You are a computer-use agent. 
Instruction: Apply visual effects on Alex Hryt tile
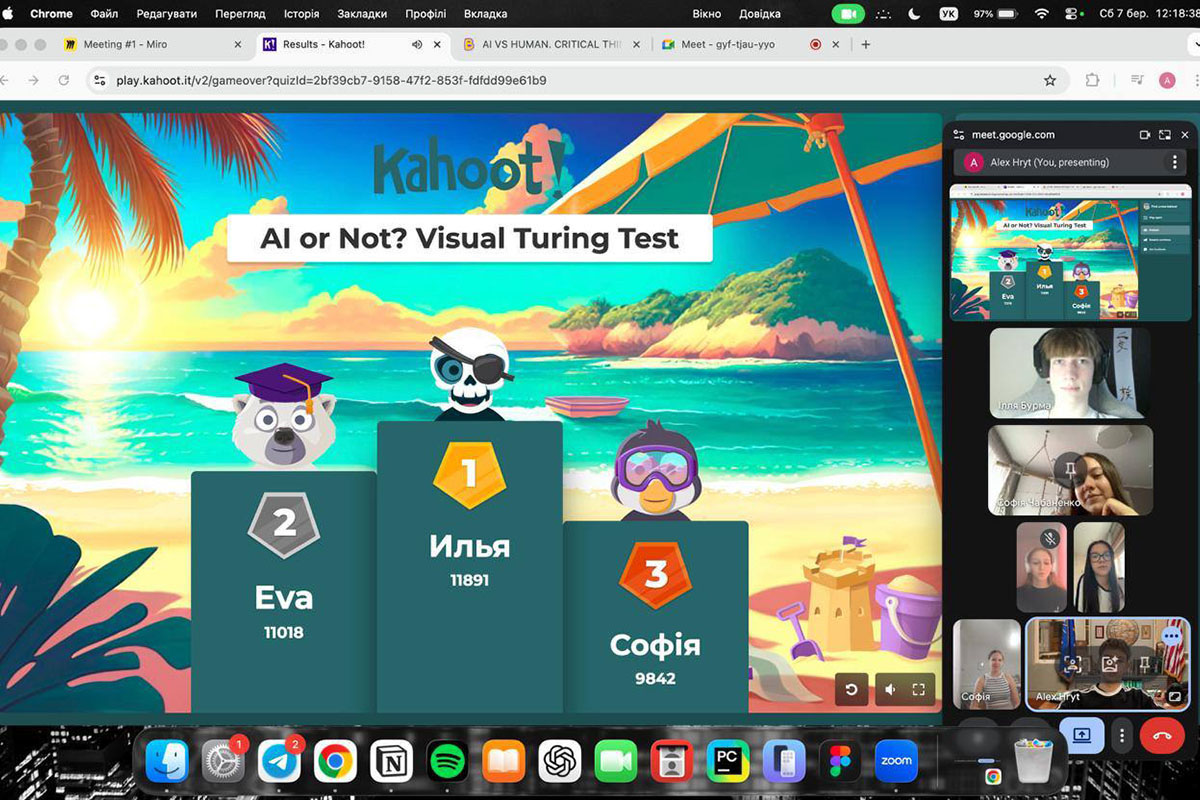[1109, 663]
